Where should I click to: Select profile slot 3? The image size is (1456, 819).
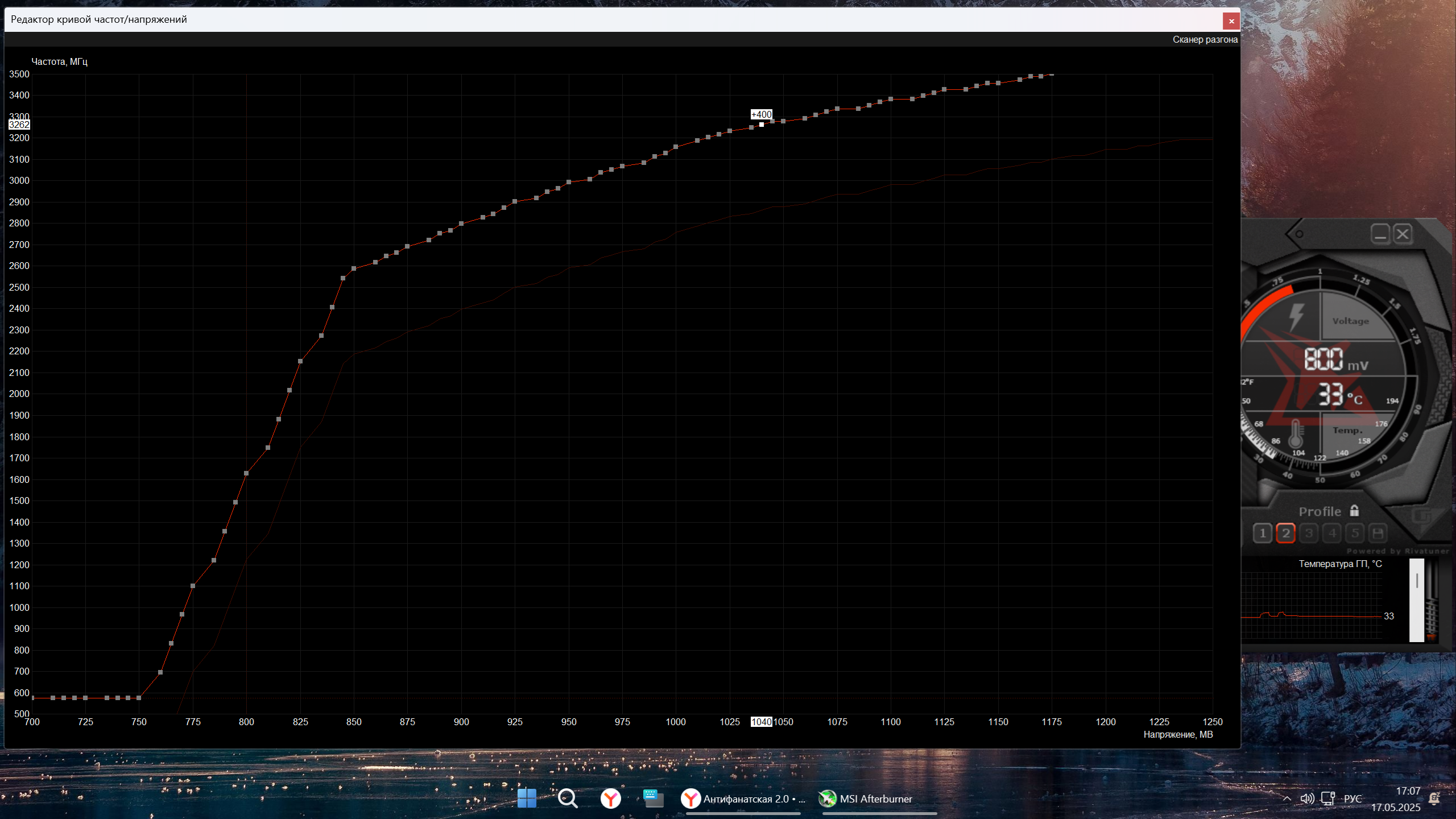tap(1309, 533)
